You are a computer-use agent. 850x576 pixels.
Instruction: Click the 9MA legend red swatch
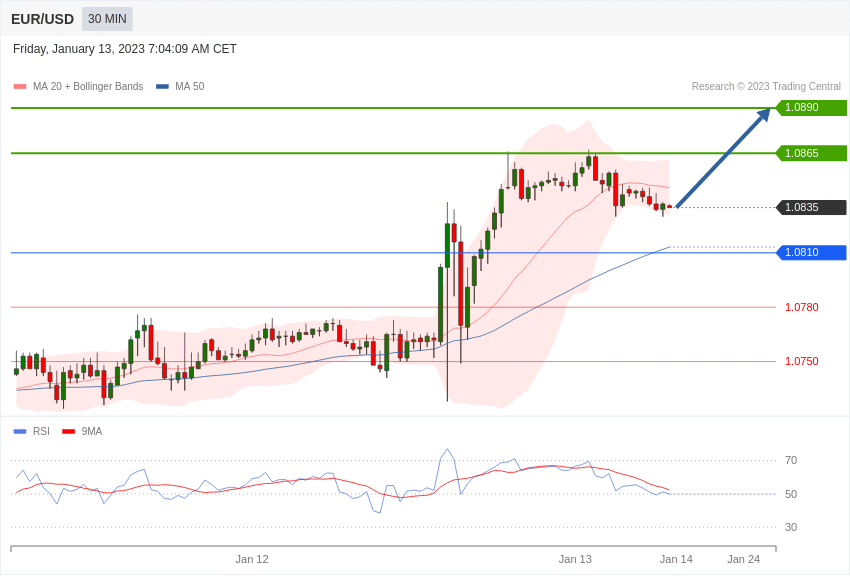[x=68, y=431]
